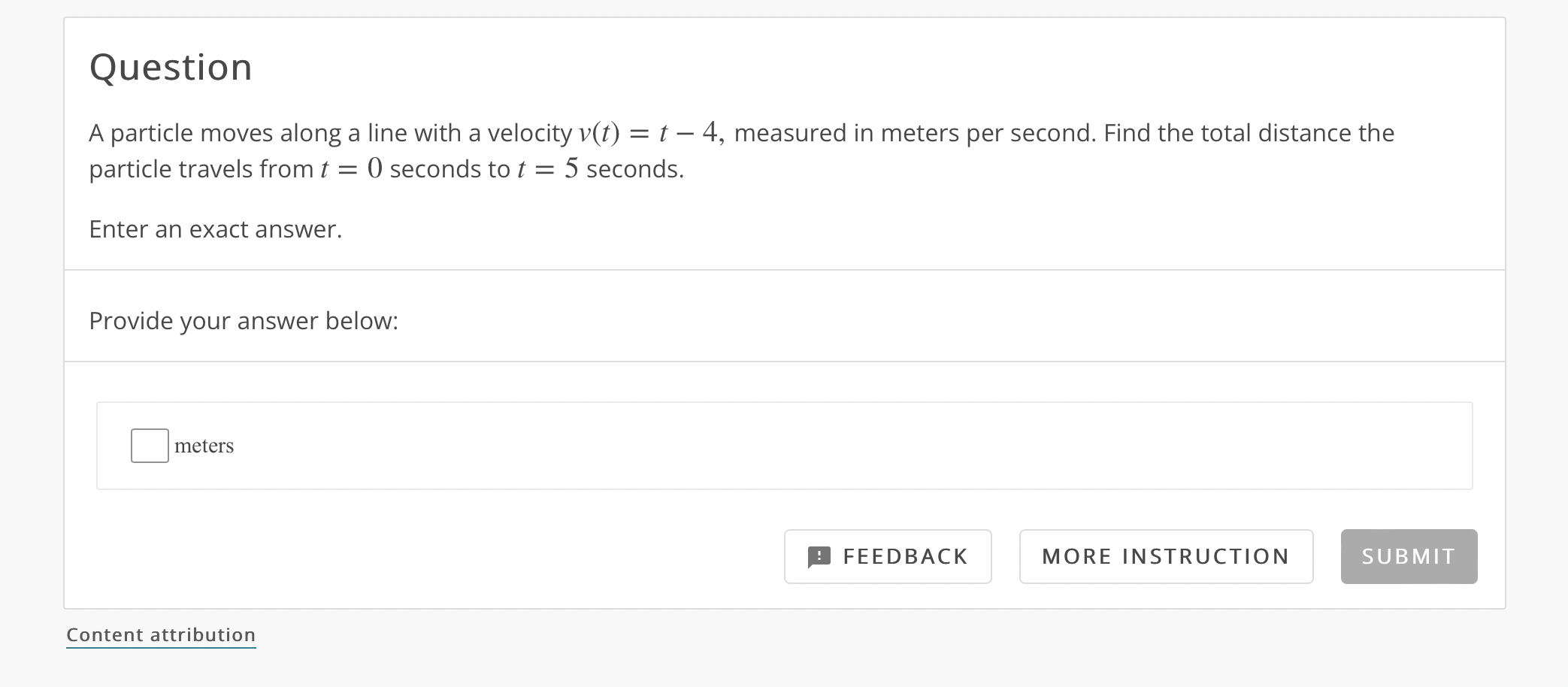Click the Question heading
This screenshot has width=1568, height=687.
[x=171, y=68]
